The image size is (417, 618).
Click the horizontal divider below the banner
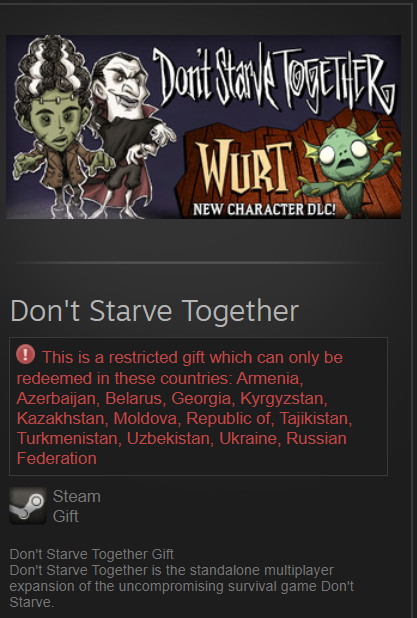coord(195,262)
